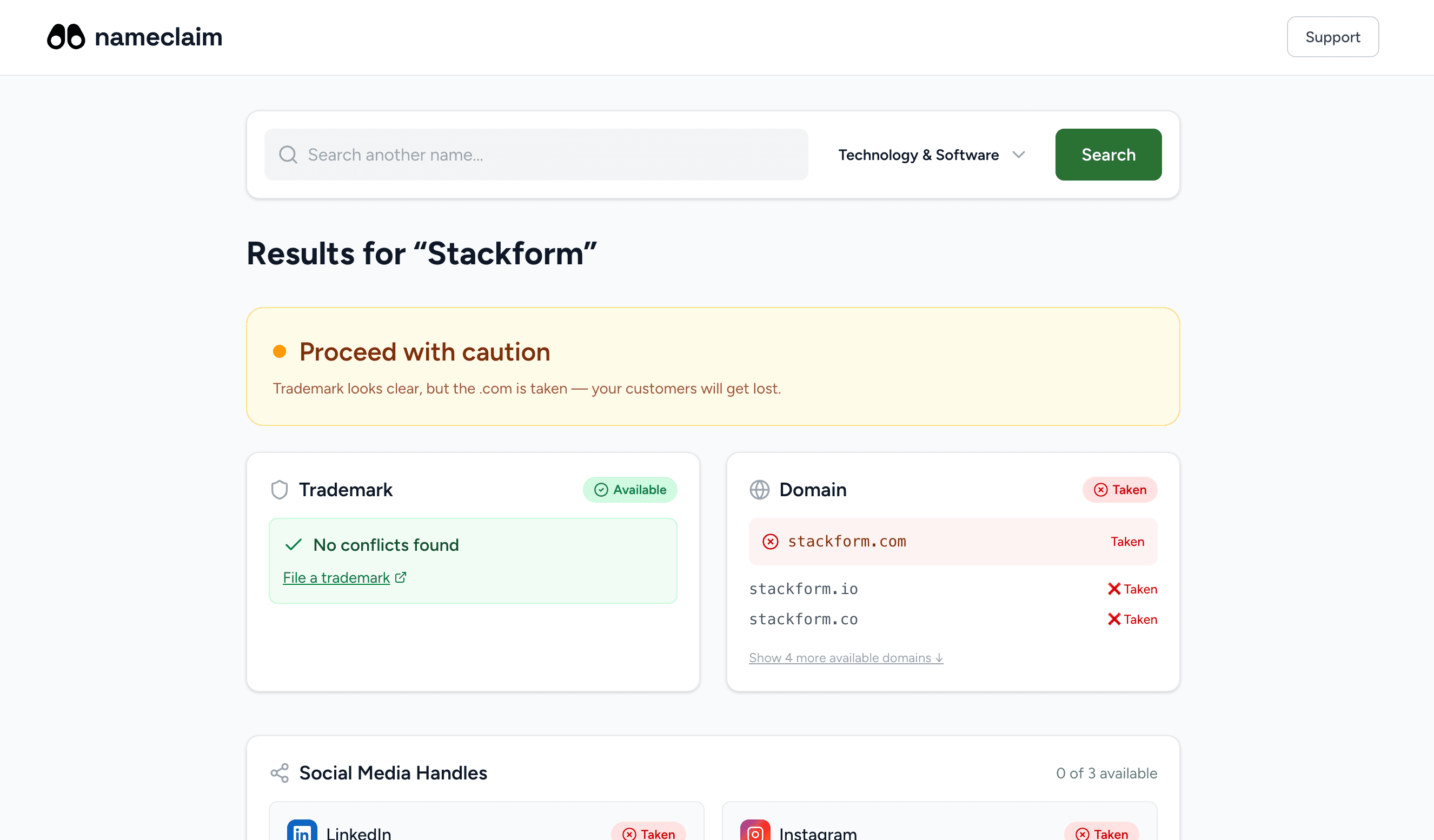Click the green Available badge on Trademark
1434x840 pixels.
tap(630, 490)
